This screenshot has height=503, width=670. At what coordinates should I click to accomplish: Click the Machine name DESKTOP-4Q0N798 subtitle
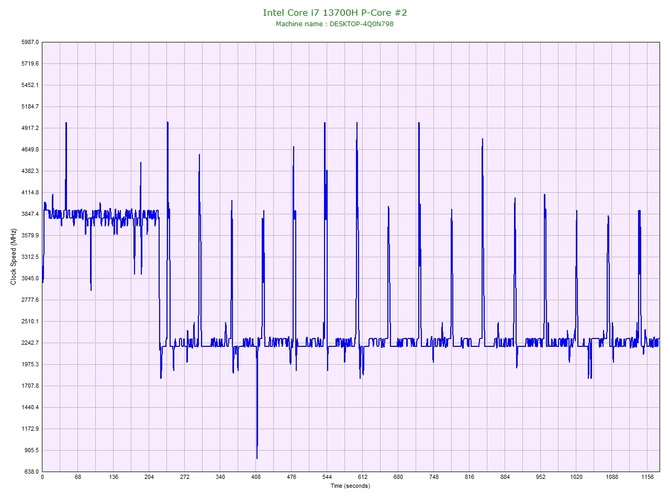[335, 24]
